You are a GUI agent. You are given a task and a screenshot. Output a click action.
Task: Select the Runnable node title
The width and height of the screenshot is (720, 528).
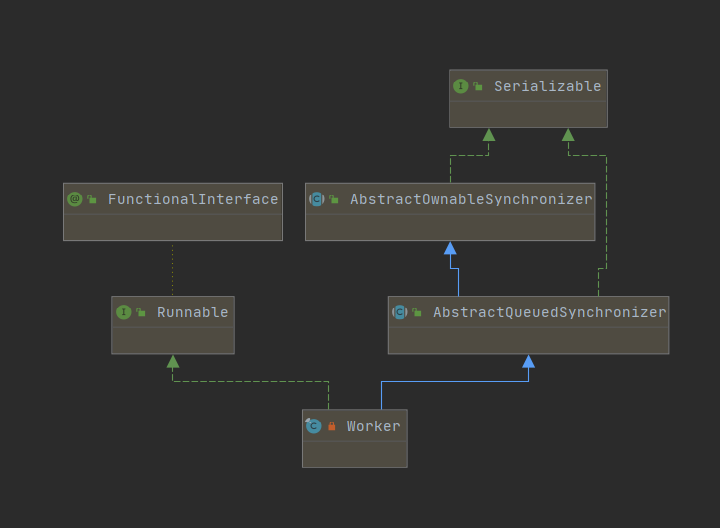click(x=192, y=312)
